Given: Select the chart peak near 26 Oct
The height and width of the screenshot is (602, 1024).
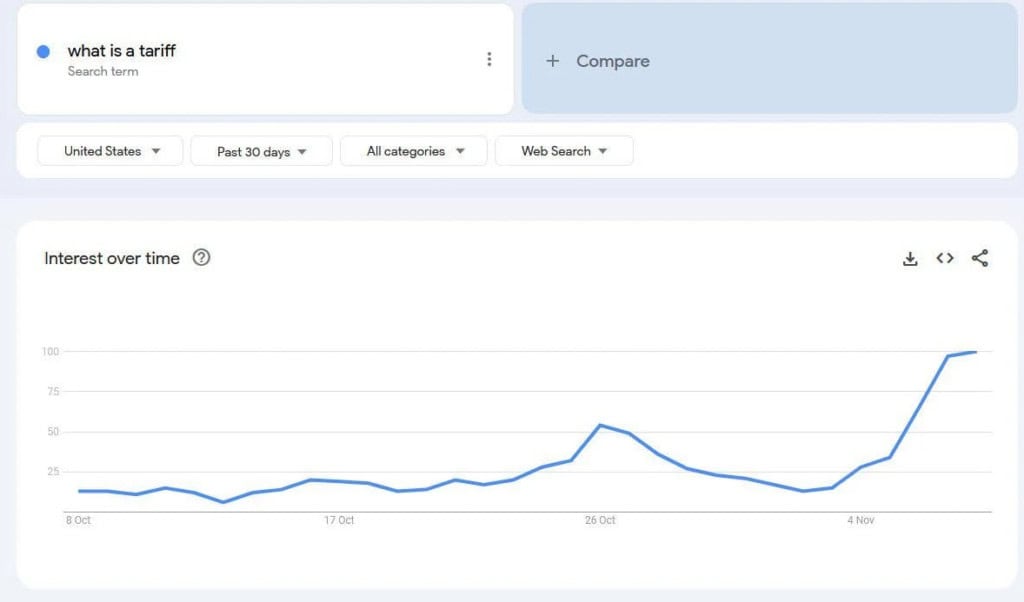Looking at the screenshot, I should click(599, 425).
